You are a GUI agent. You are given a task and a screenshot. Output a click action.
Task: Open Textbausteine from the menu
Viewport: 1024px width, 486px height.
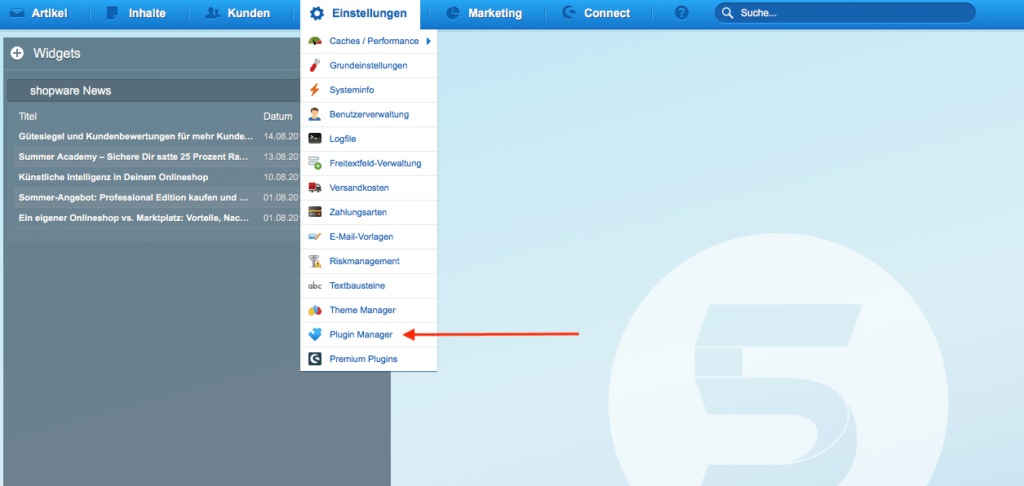point(368,286)
